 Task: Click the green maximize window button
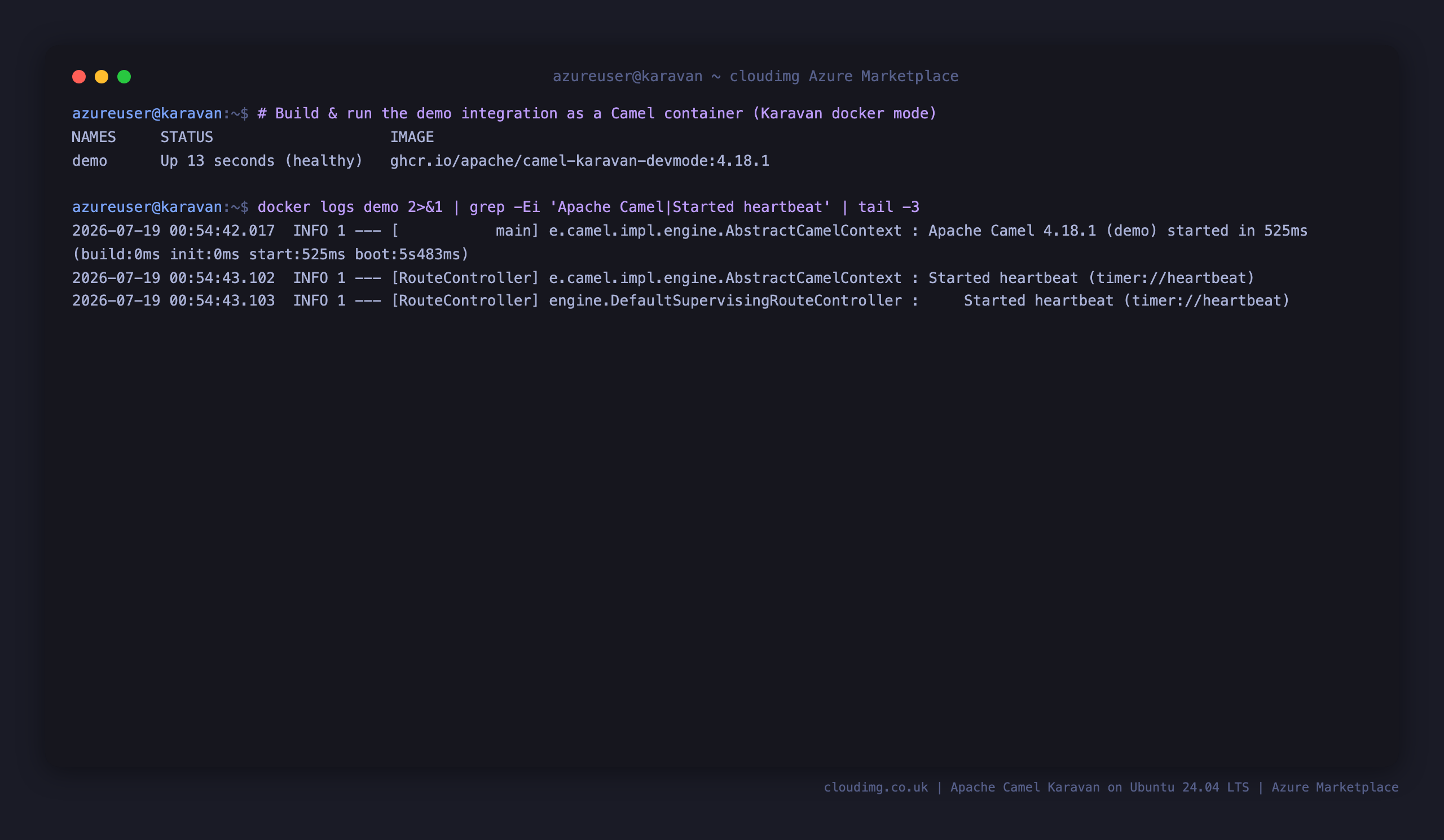point(124,77)
